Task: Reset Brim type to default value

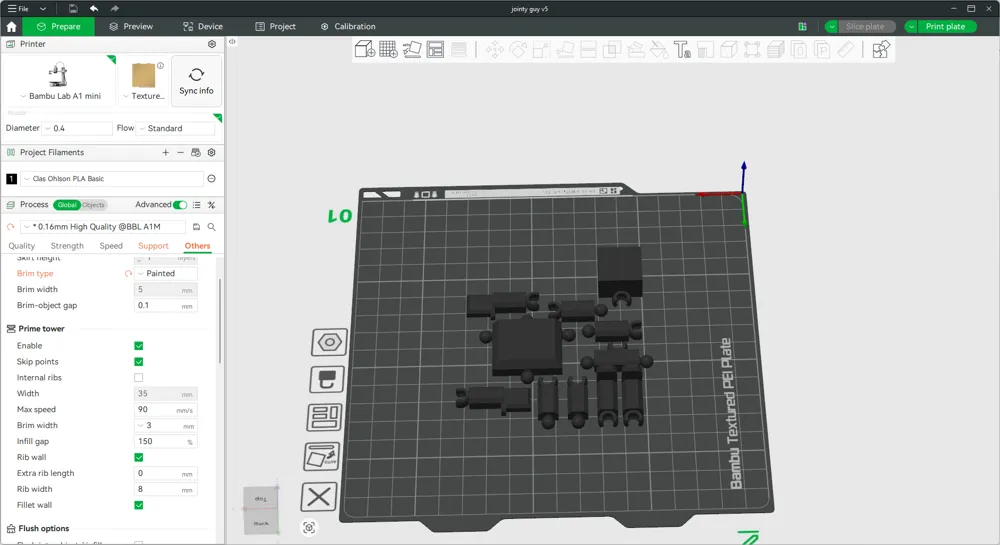Action: pos(128,273)
